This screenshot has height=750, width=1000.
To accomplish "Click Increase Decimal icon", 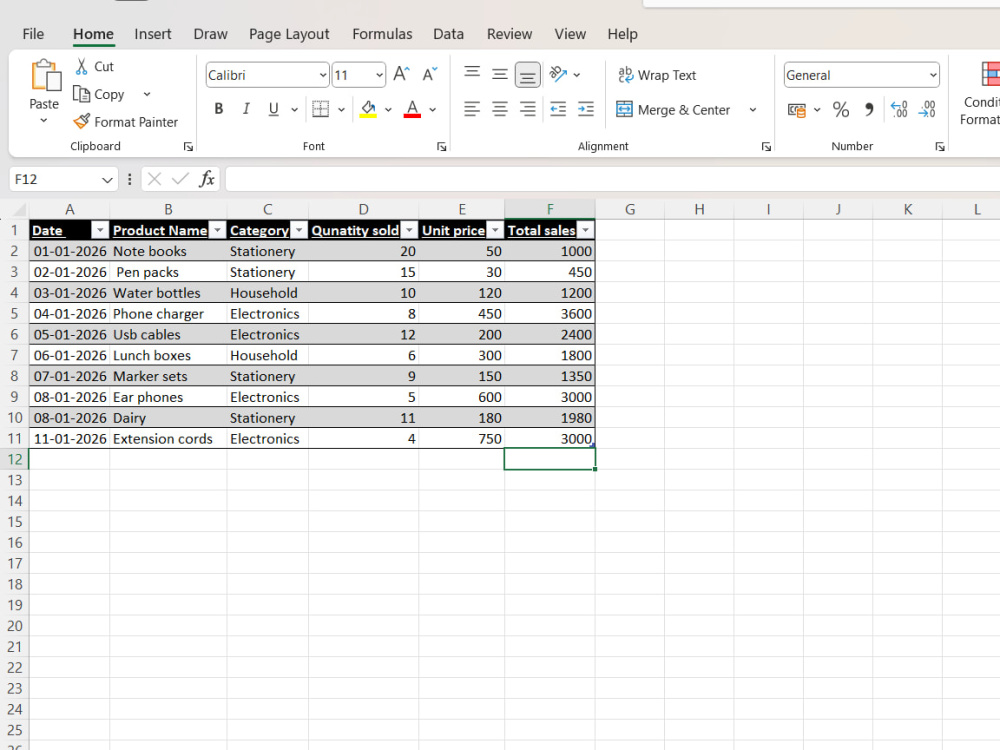I will (899, 110).
